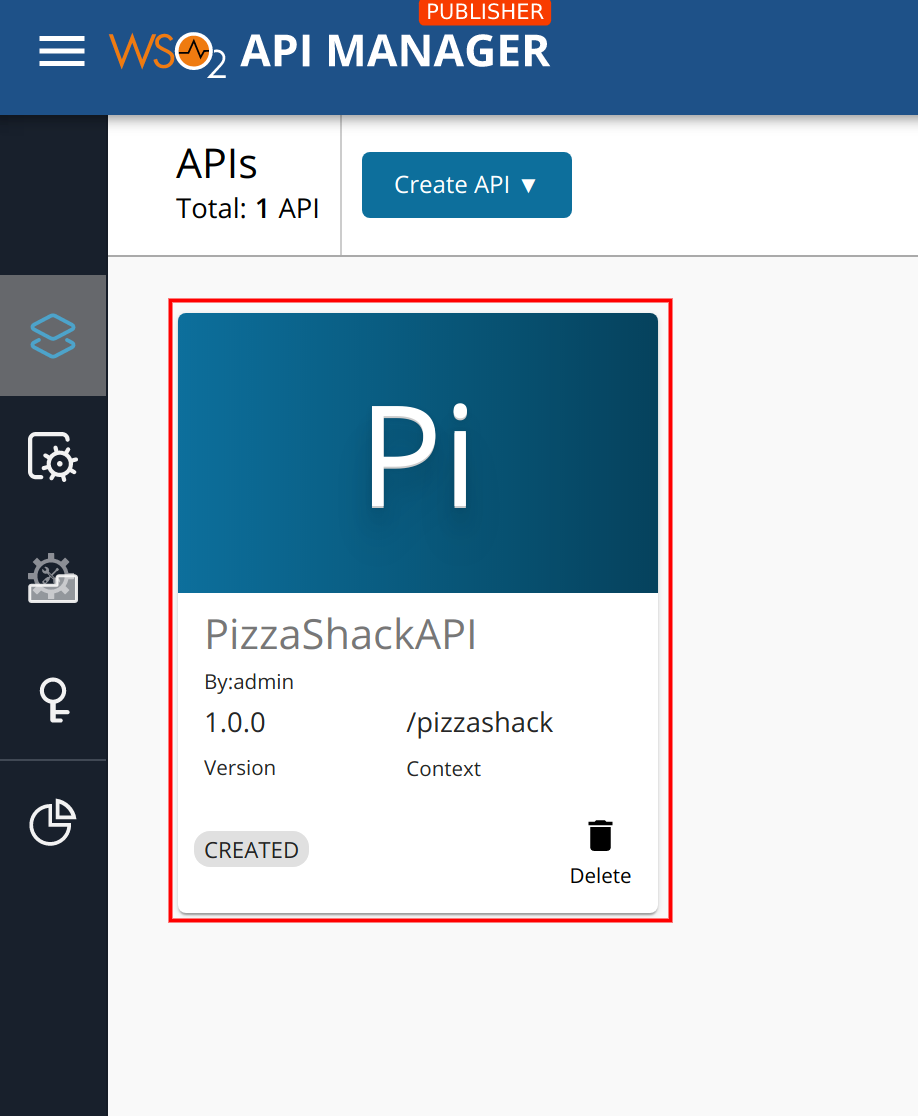Open the wrench and gear sidebar icon
This screenshot has width=919, height=1117.
pos(53,578)
